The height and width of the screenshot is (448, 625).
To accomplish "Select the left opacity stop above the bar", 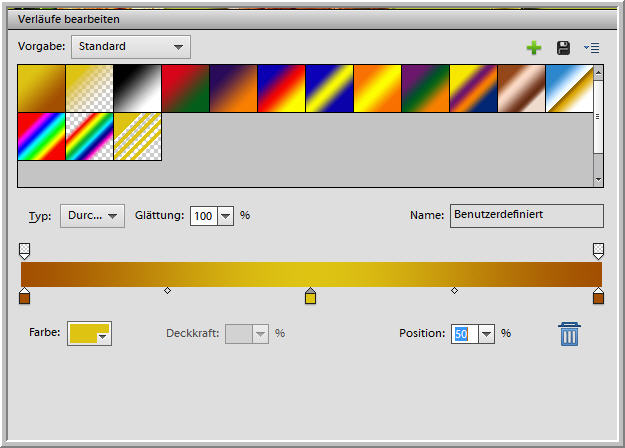I will coord(24,251).
